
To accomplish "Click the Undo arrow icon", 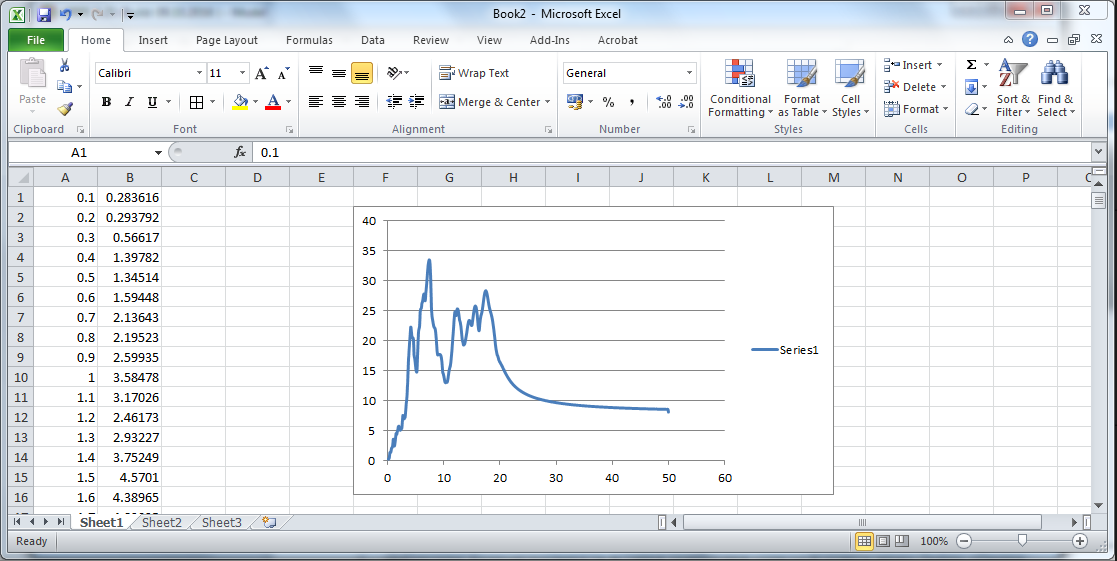I will 66,14.
